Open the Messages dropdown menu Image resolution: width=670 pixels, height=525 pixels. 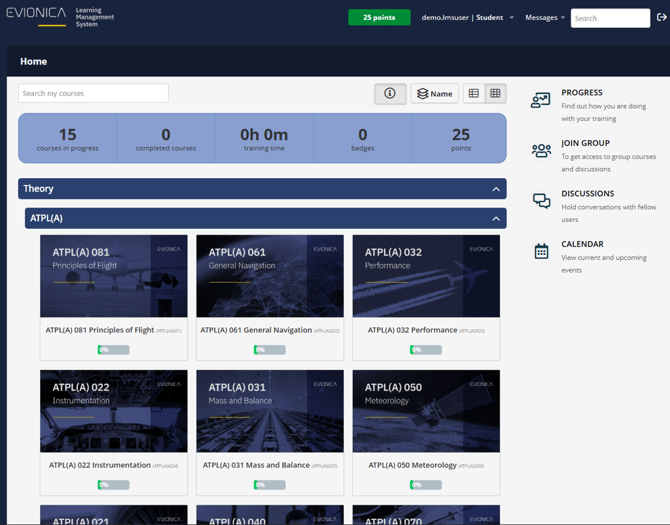coord(545,18)
